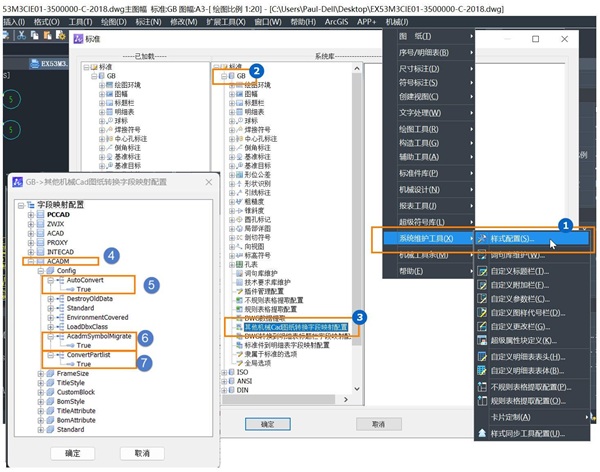Select 其他机械Cad图纸转换字段映射配置 tree item
This screenshot has height=472, width=600.
(296, 327)
